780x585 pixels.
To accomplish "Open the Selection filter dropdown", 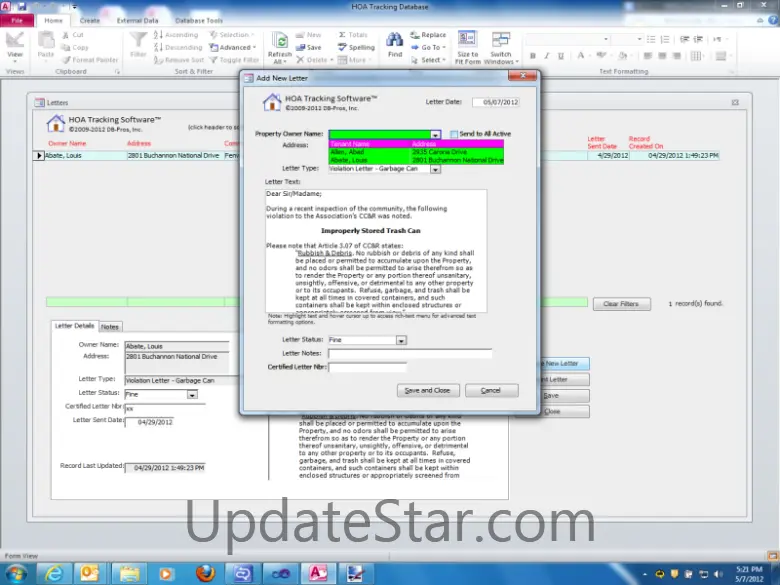I will click(x=232, y=35).
